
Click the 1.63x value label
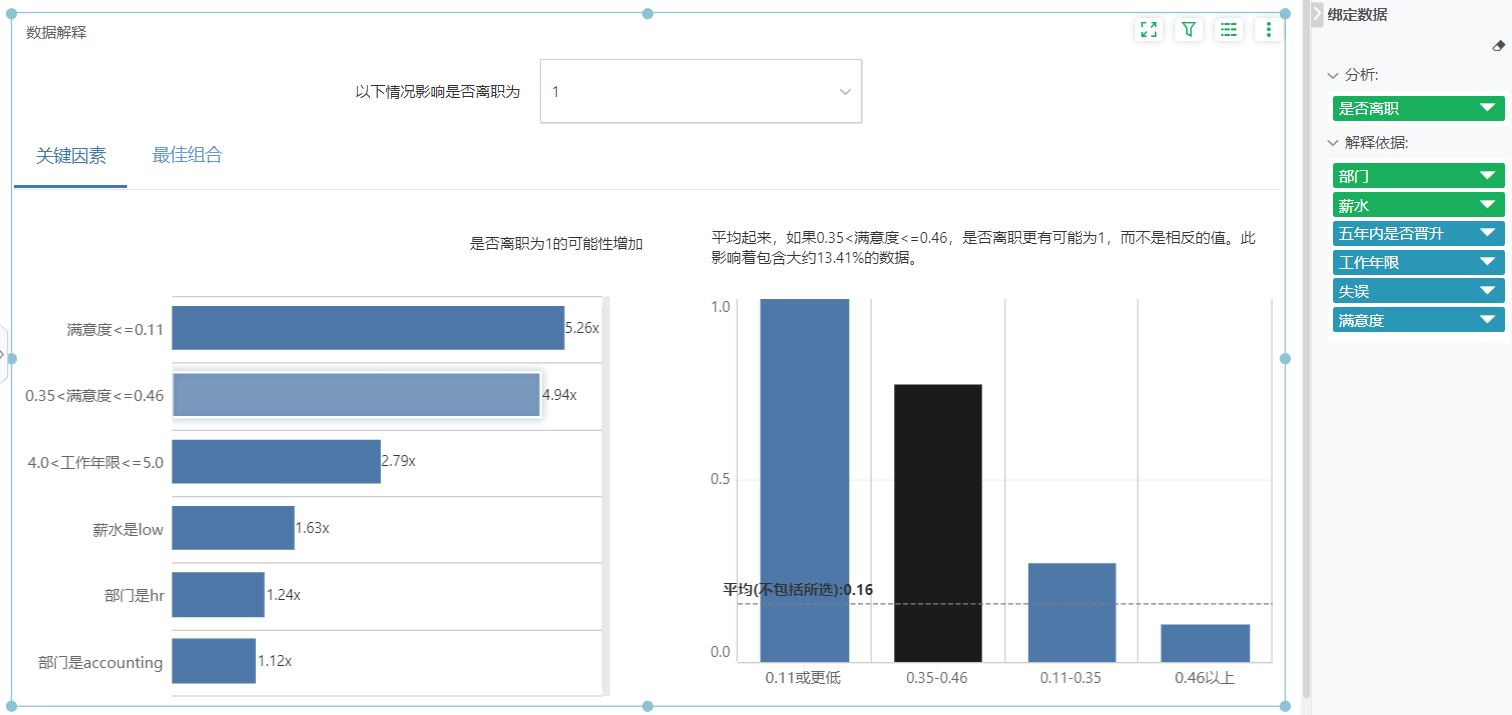click(x=312, y=528)
